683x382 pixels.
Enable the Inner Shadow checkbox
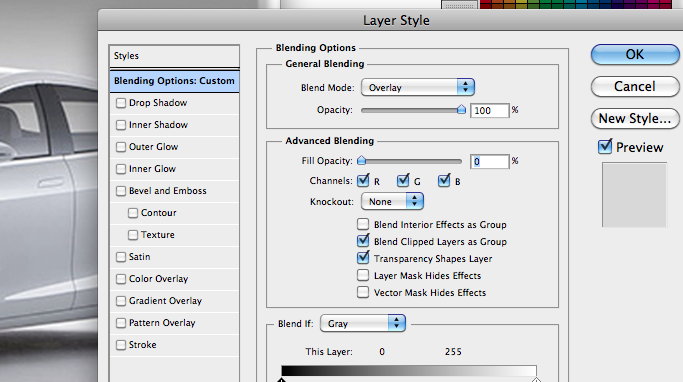(121, 125)
